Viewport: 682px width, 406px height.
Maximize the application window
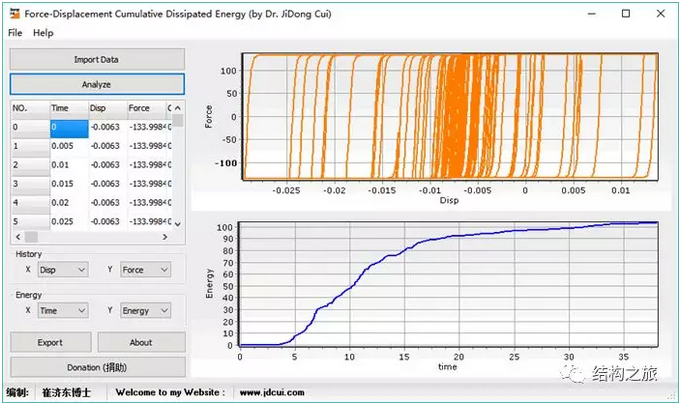point(625,14)
